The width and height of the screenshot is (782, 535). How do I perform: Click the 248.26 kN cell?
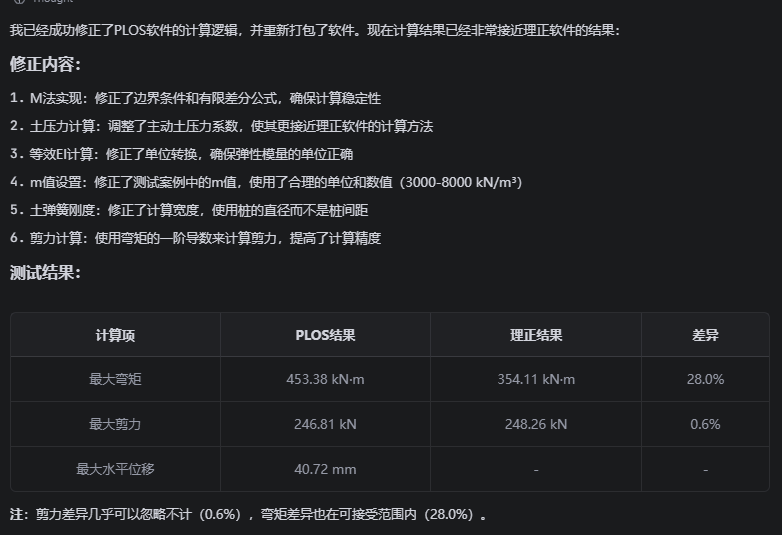point(536,424)
